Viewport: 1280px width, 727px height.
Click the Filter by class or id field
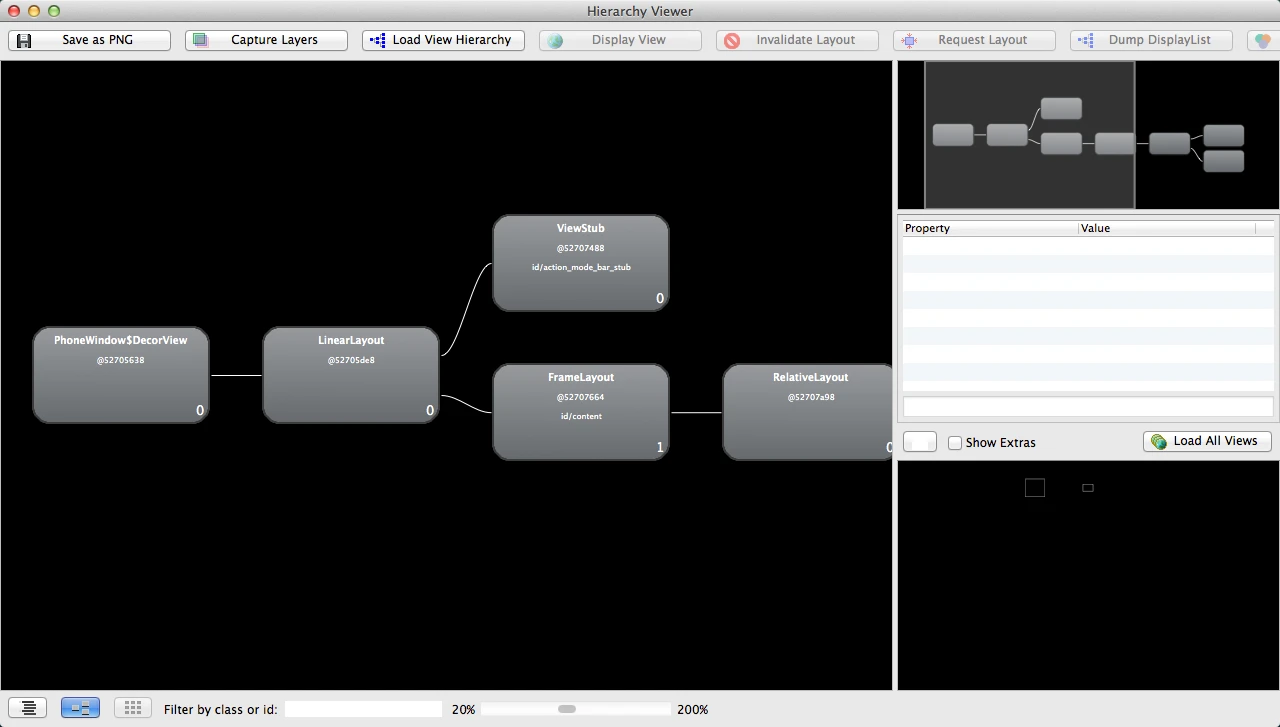pyautogui.click(x=363, y=709)
